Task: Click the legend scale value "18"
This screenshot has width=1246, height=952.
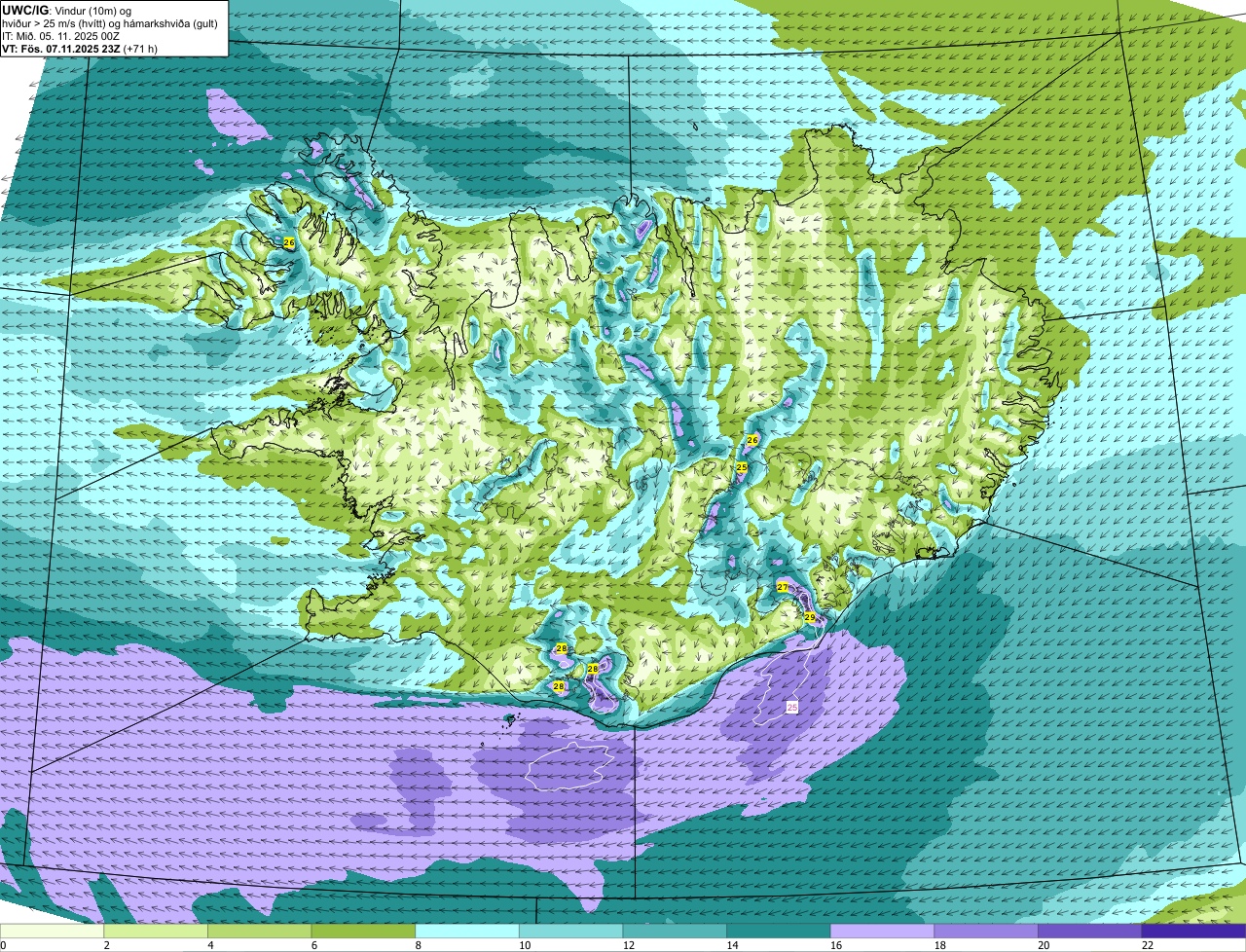Action: [939, 945]
